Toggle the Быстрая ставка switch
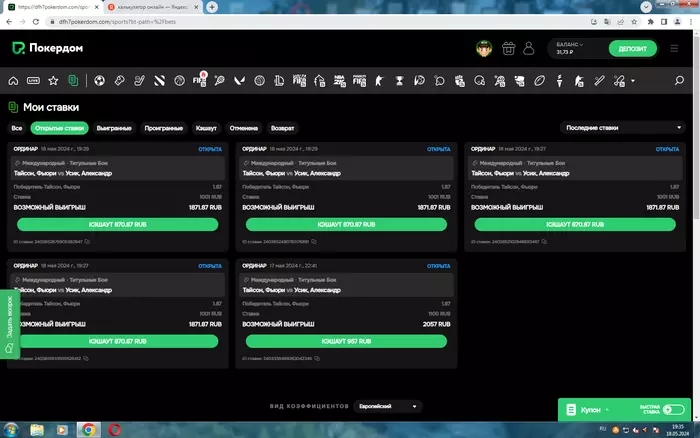This screenshot has height=438, width=700. pyautogui.click(x=673, y=409)
